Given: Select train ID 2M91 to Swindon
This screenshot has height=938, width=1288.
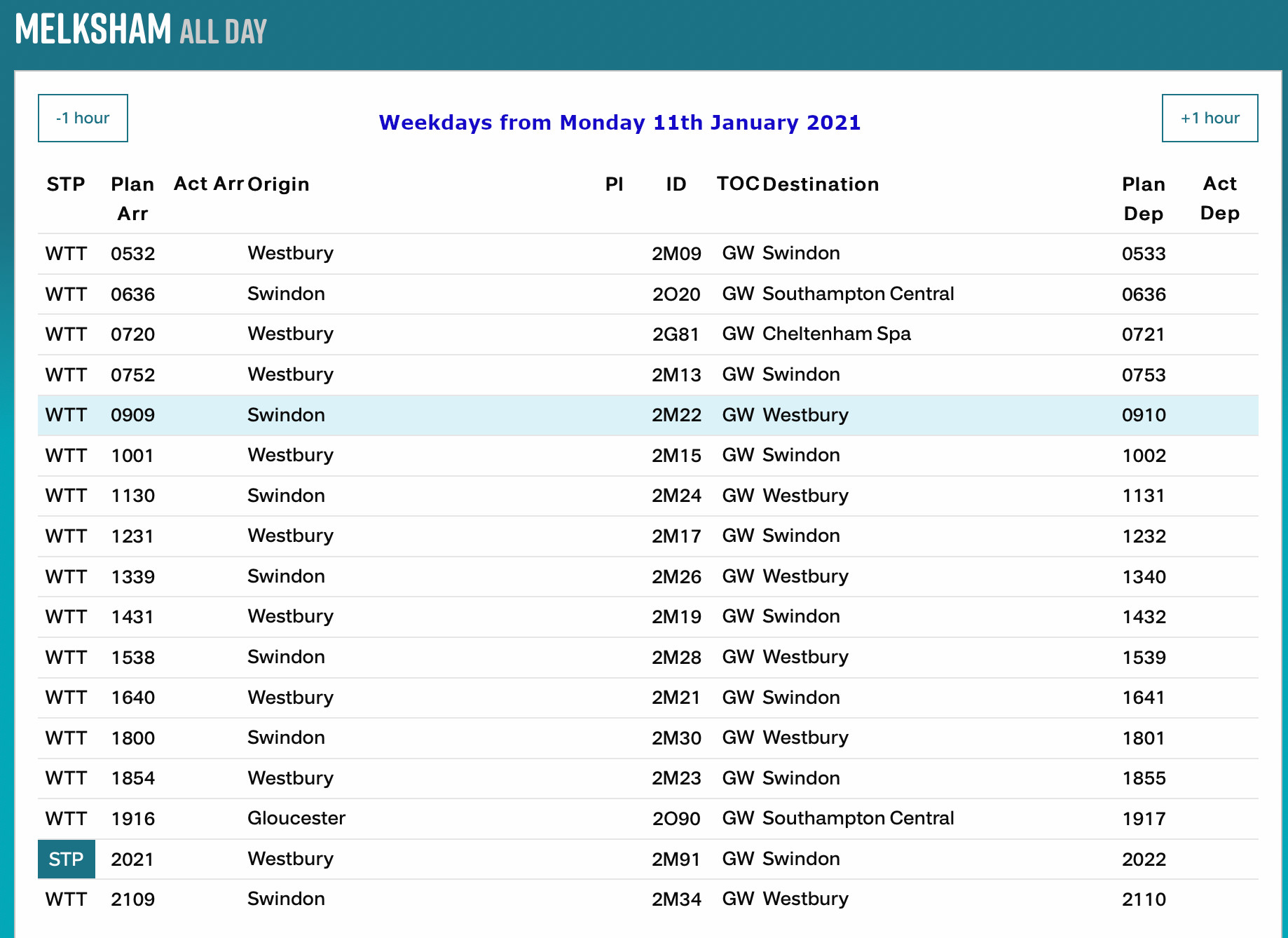Looking at the screenshot, I should pos(676,859).
